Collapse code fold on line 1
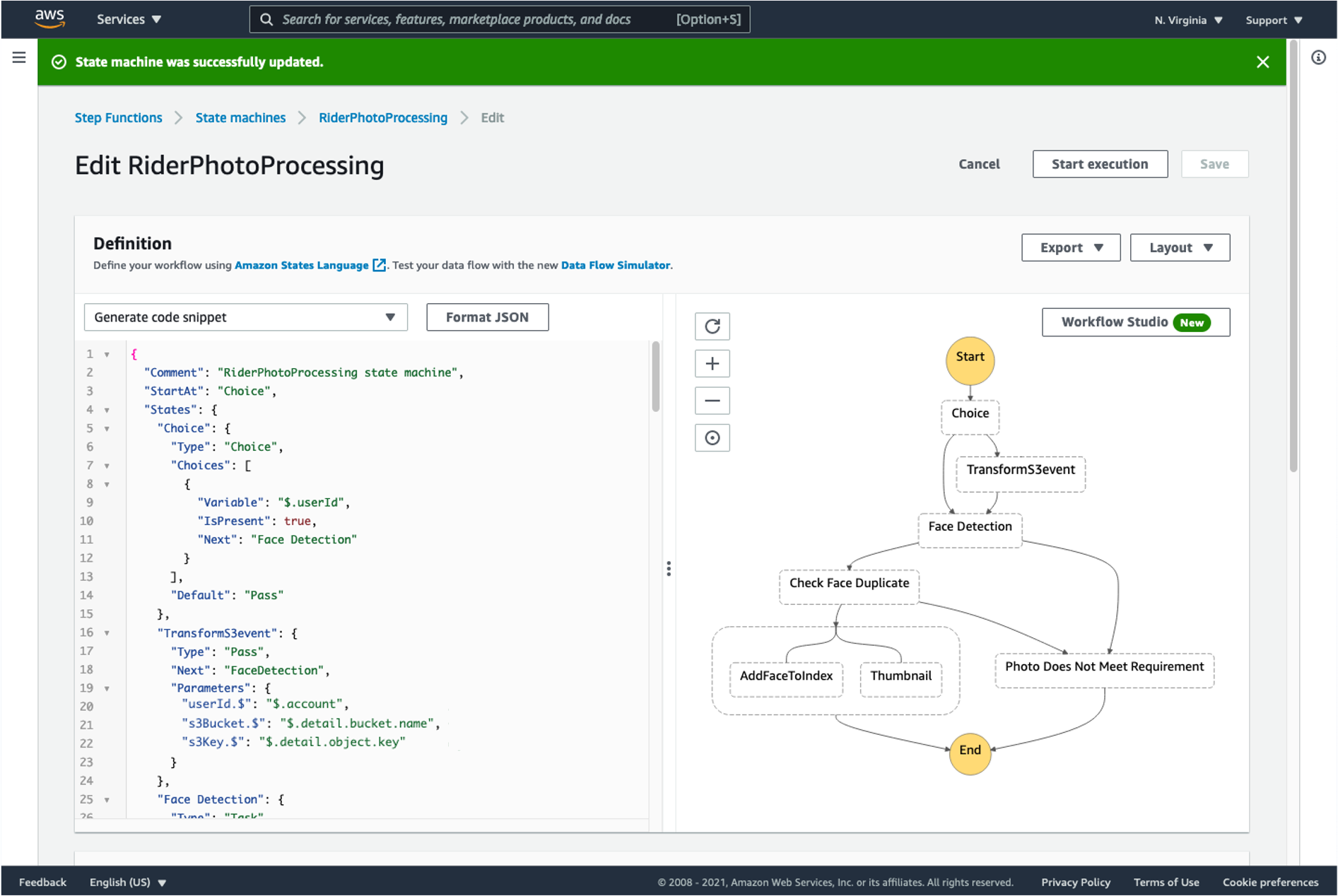The width and height of the screenshot is (1338, 896). [107, 355]
